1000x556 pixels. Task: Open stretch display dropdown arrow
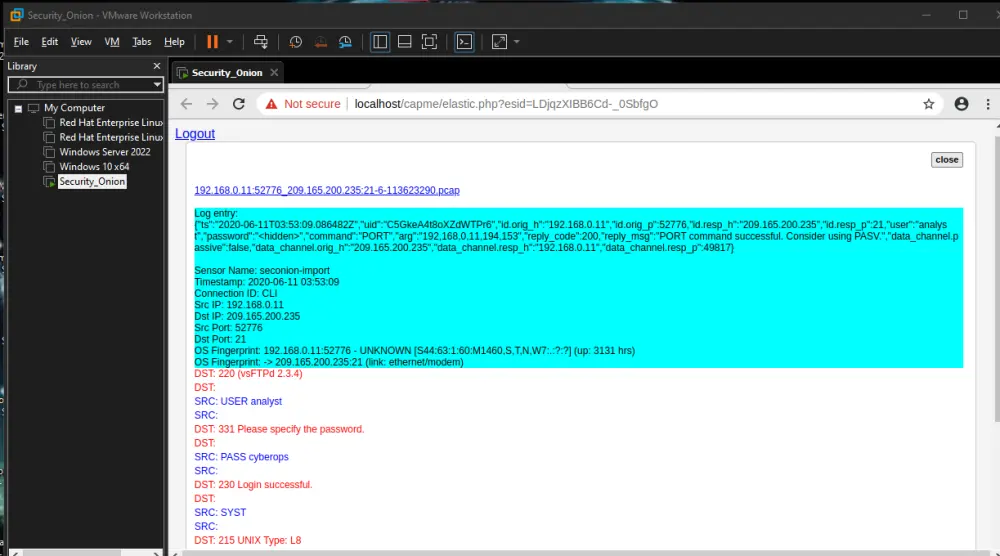click(517, 42)
